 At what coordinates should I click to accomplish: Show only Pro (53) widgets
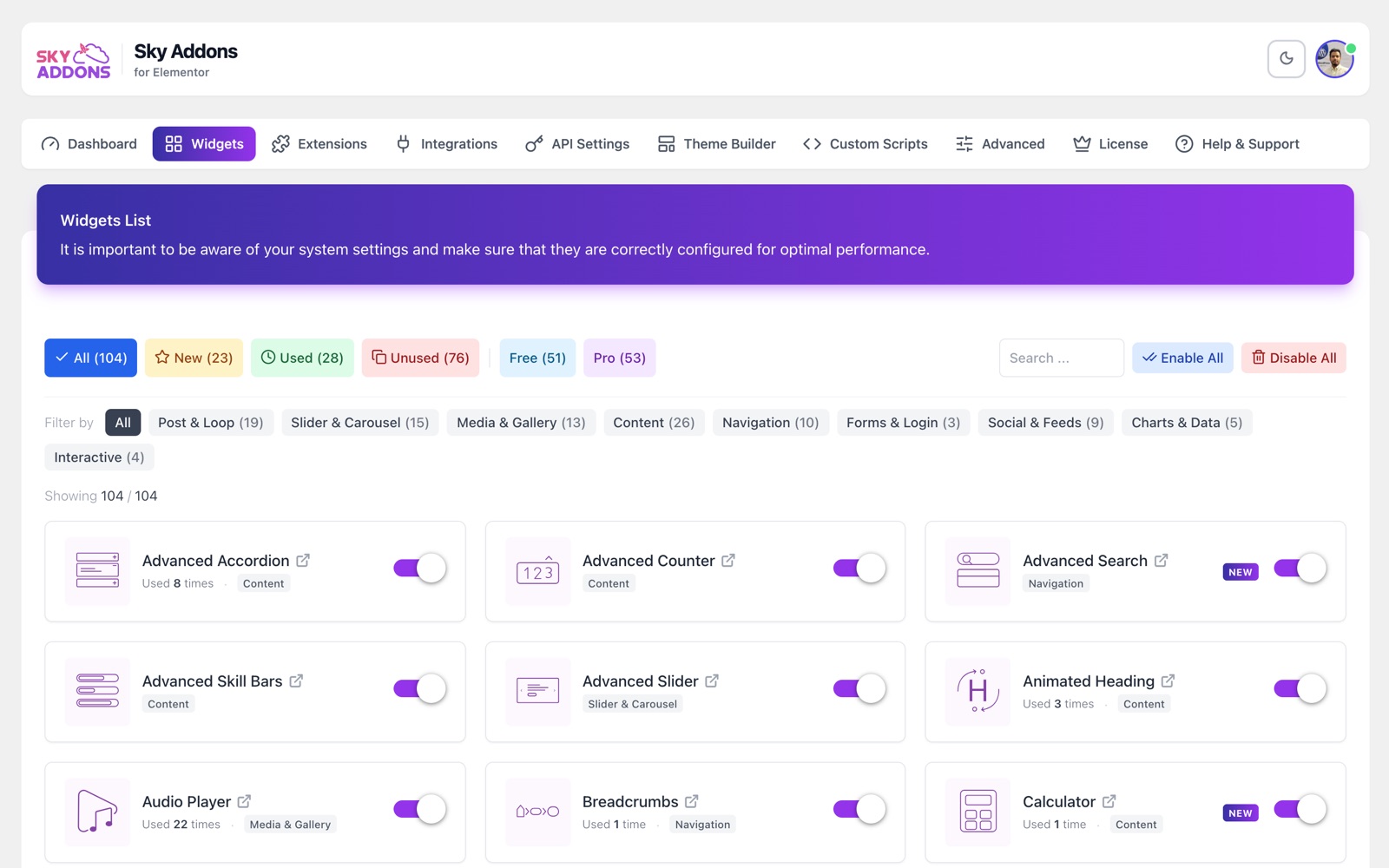pos(620,358)
